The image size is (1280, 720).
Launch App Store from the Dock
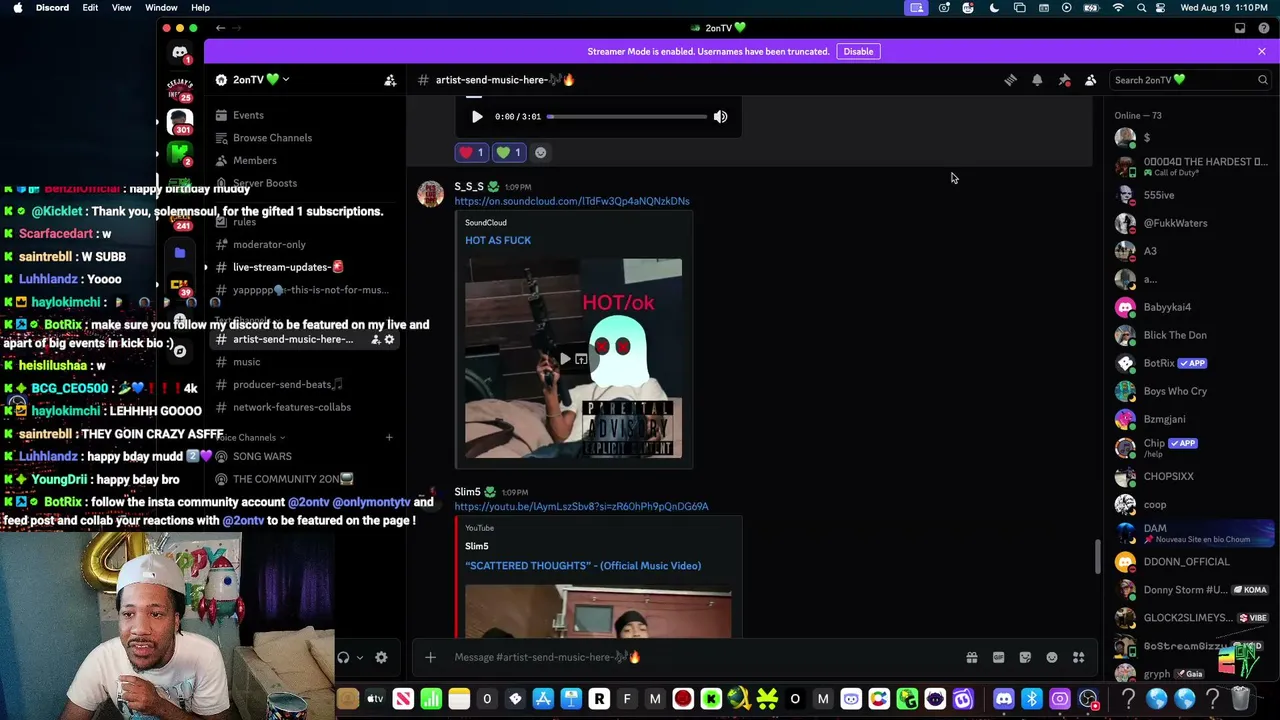(543, 699)
